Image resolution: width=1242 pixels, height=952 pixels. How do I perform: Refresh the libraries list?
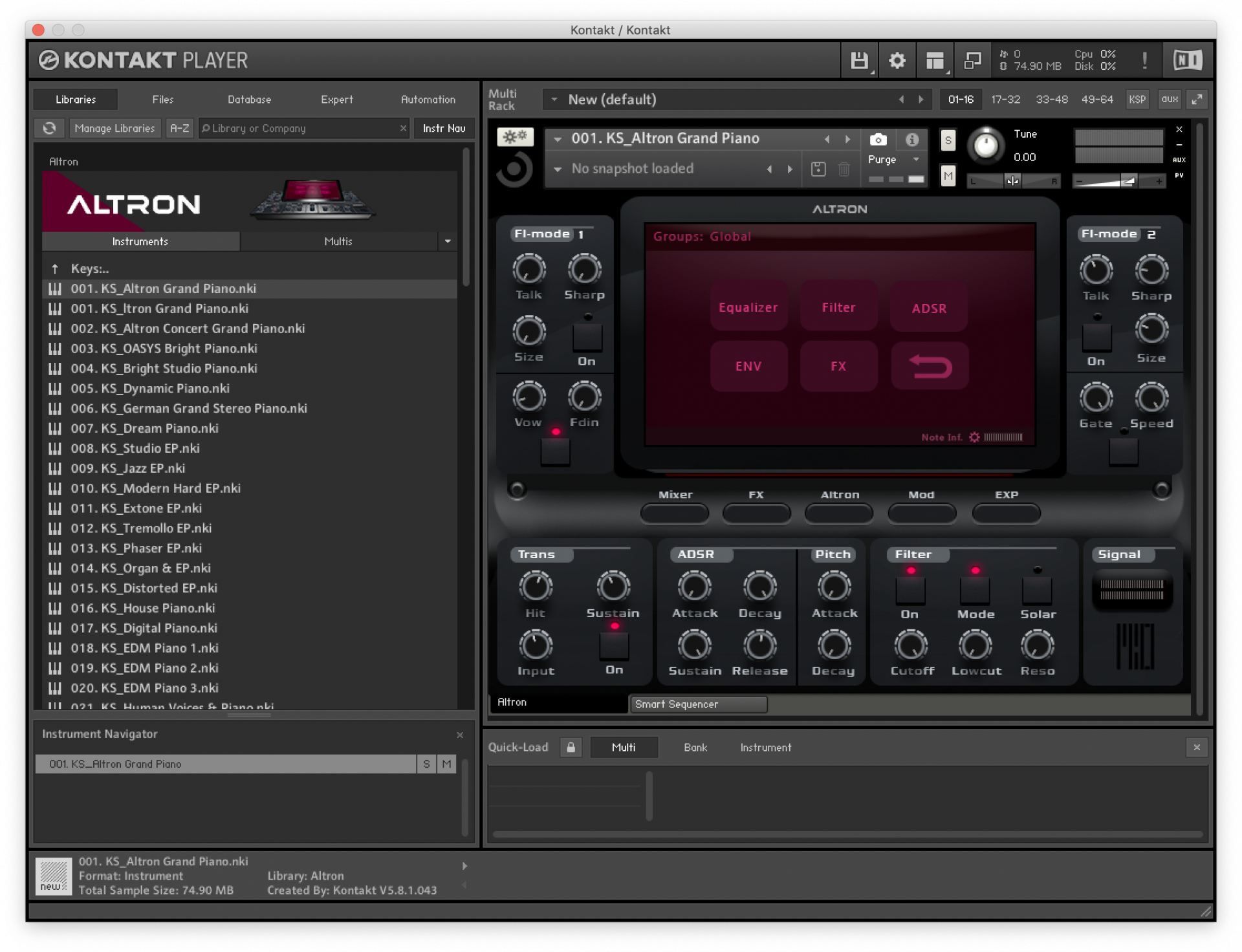coord(50,128)
